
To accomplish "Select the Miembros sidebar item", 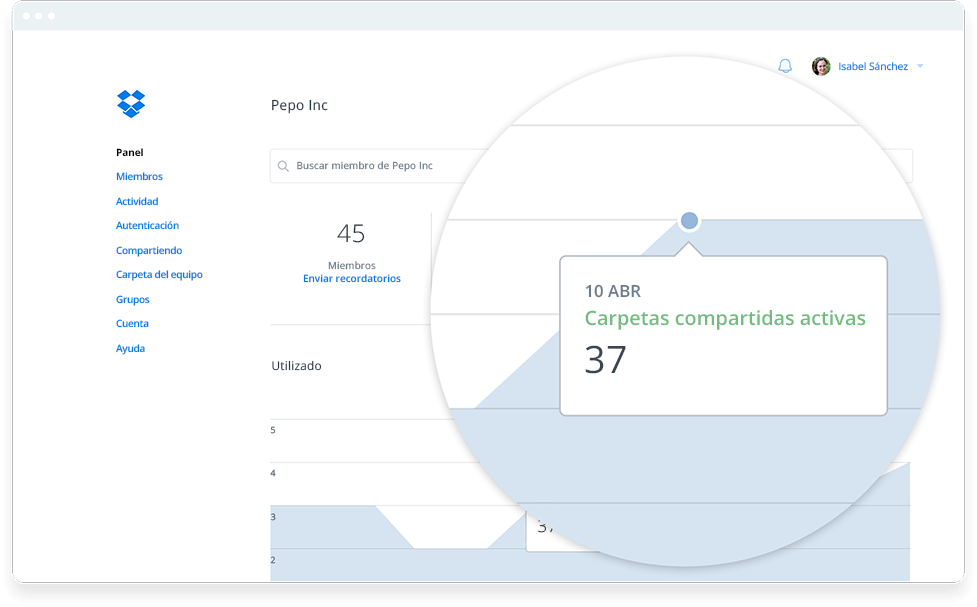I will [139, 176].
